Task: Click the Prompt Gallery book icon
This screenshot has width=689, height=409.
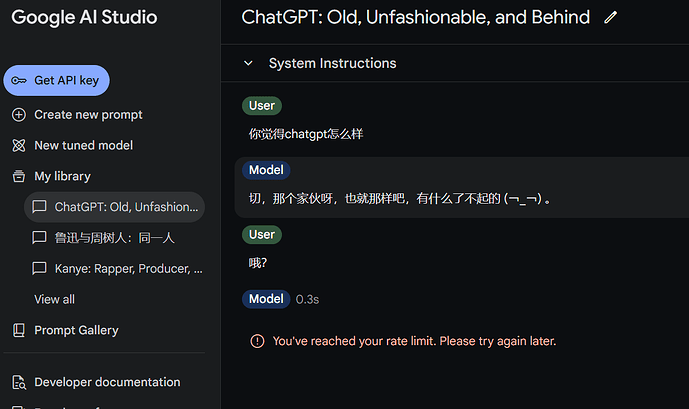Action: [x=18, y=330]
